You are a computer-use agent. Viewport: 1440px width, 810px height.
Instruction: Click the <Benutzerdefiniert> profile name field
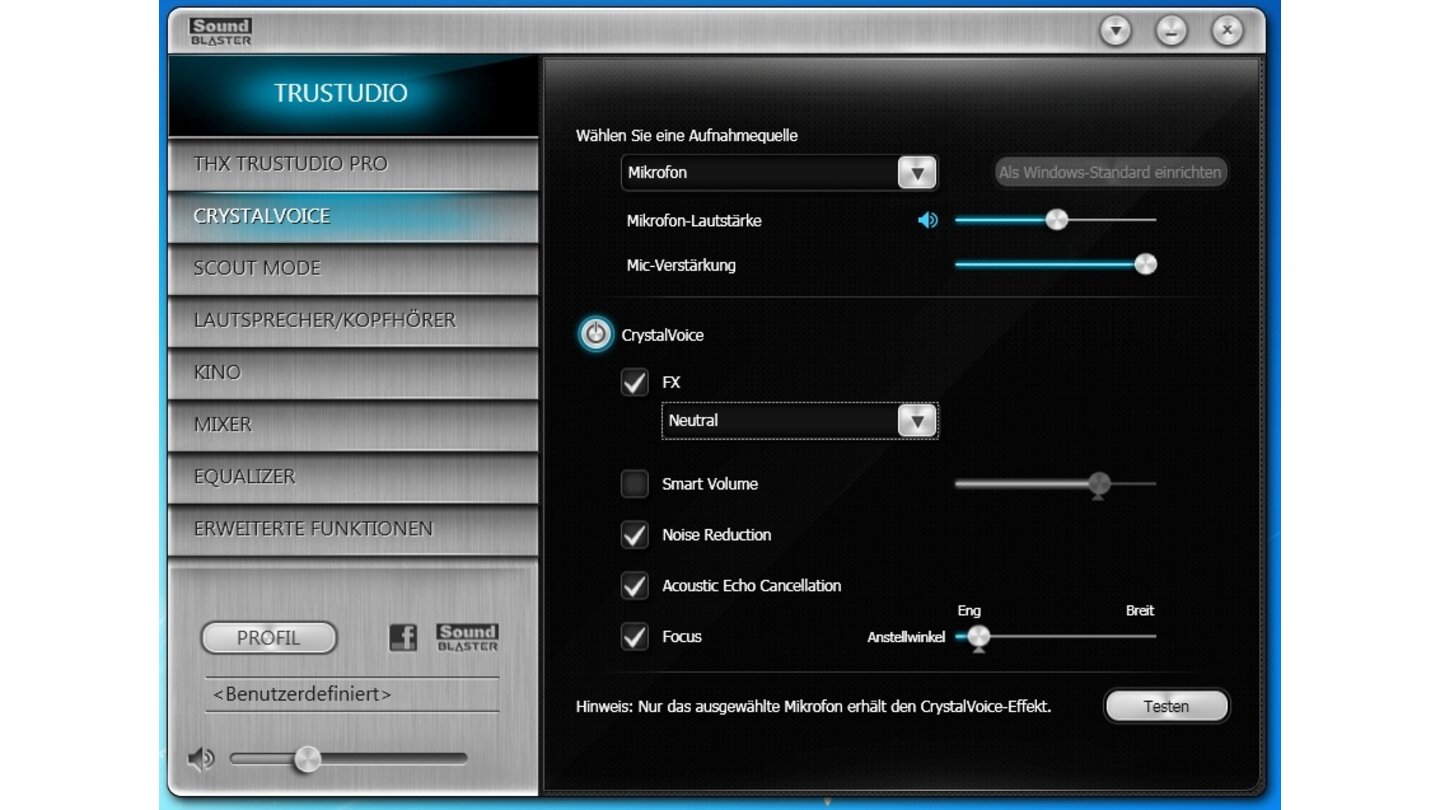[352, 694]
